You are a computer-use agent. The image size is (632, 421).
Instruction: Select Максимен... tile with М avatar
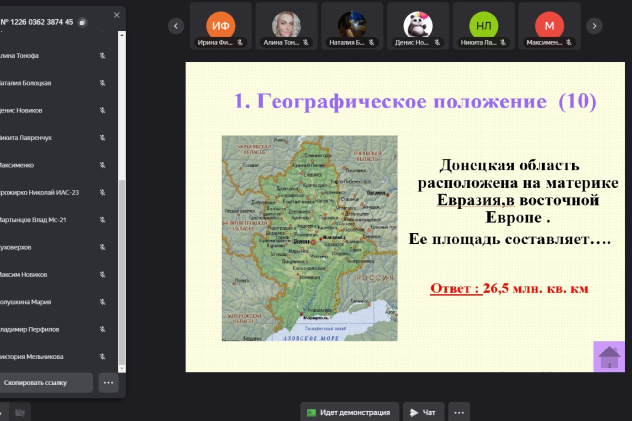[549, 26]
